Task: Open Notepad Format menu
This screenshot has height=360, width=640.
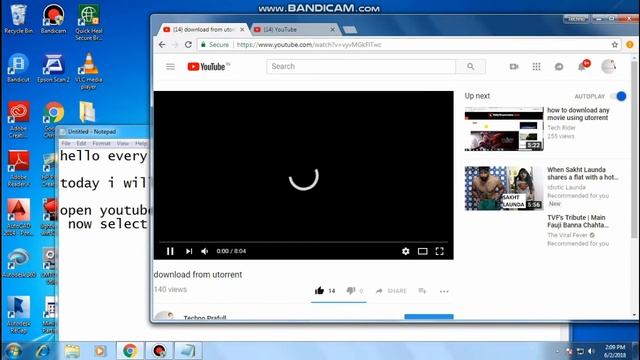Action: point(101,143)
